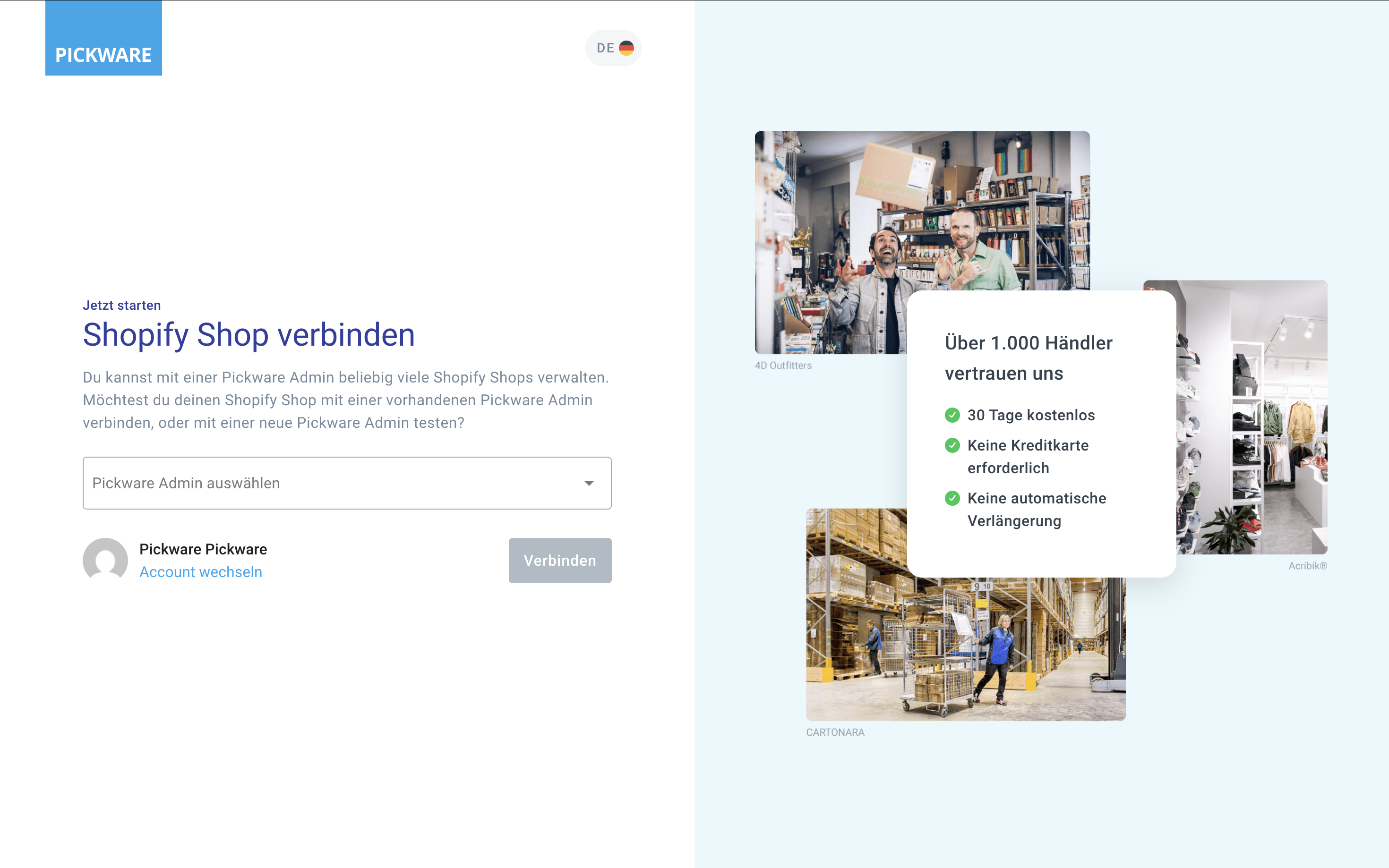Expand the Pickware Admin auswählen dropdown
The width and height of the screenshot is (1389, 868).
tap(333, 484)
